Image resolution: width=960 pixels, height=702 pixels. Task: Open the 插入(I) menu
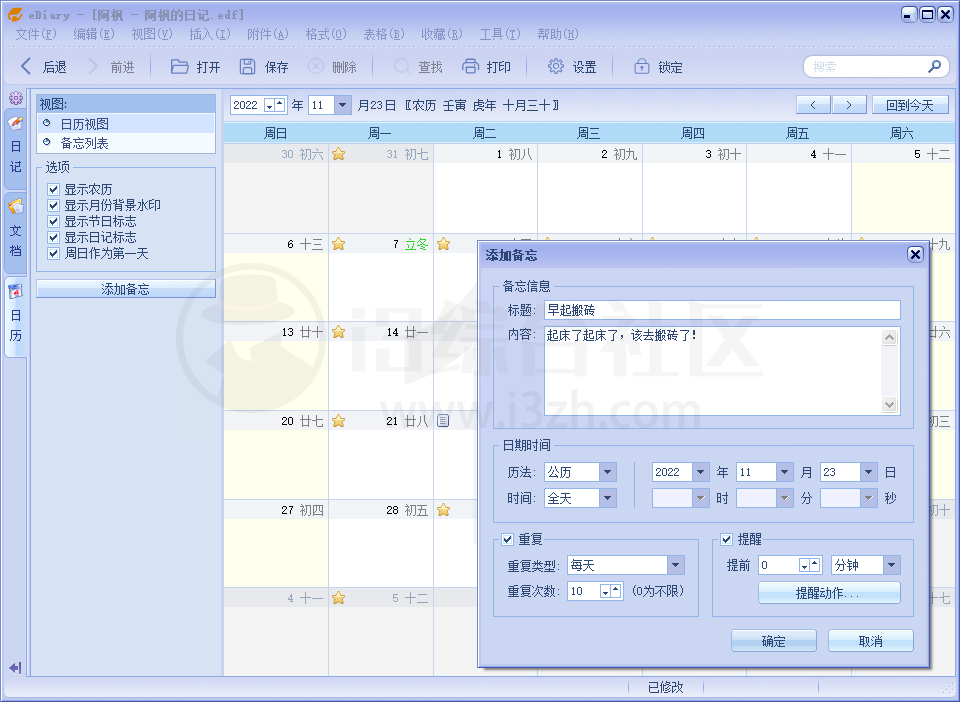click(x=210, y=34)
